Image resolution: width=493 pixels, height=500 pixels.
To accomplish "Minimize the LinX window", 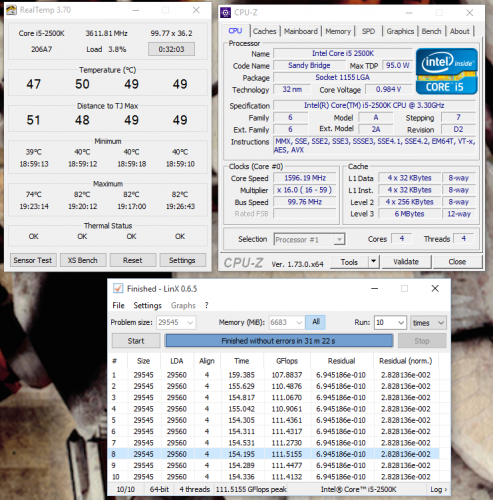I will (374, 288).
